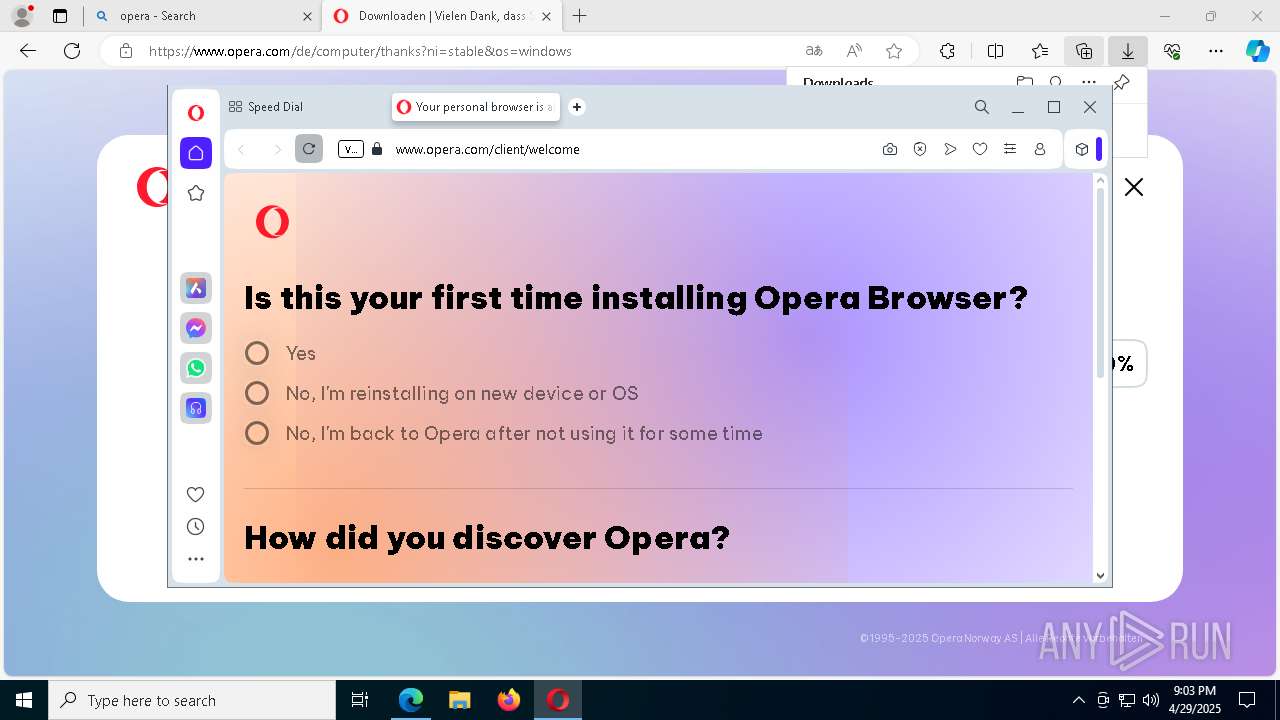This screenshot has width=1280, height=720.
Task: Open Edge Browser essentials heart icon
Action: [1172, 51]
